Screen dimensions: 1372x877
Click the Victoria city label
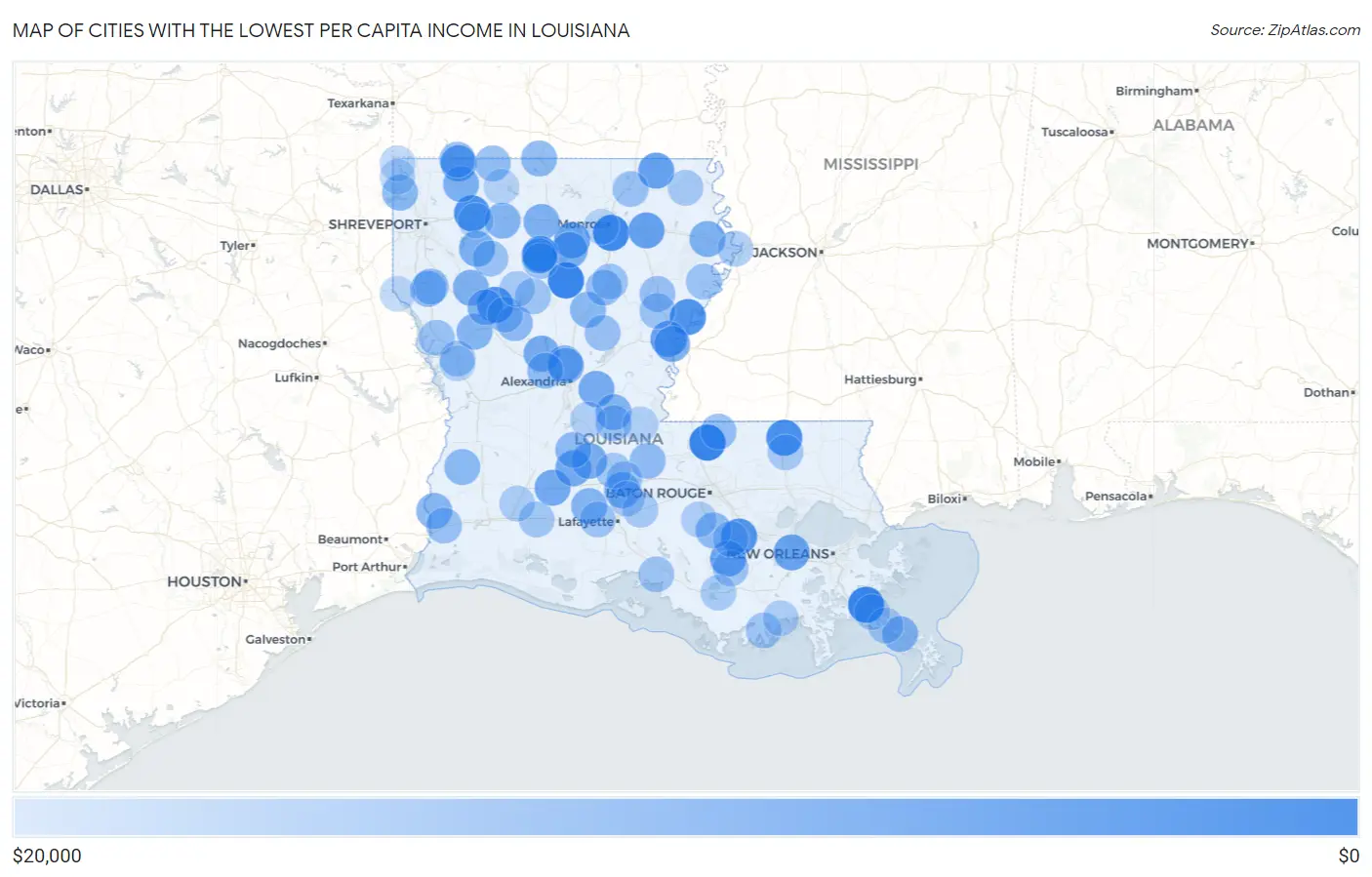pos(38,703)
